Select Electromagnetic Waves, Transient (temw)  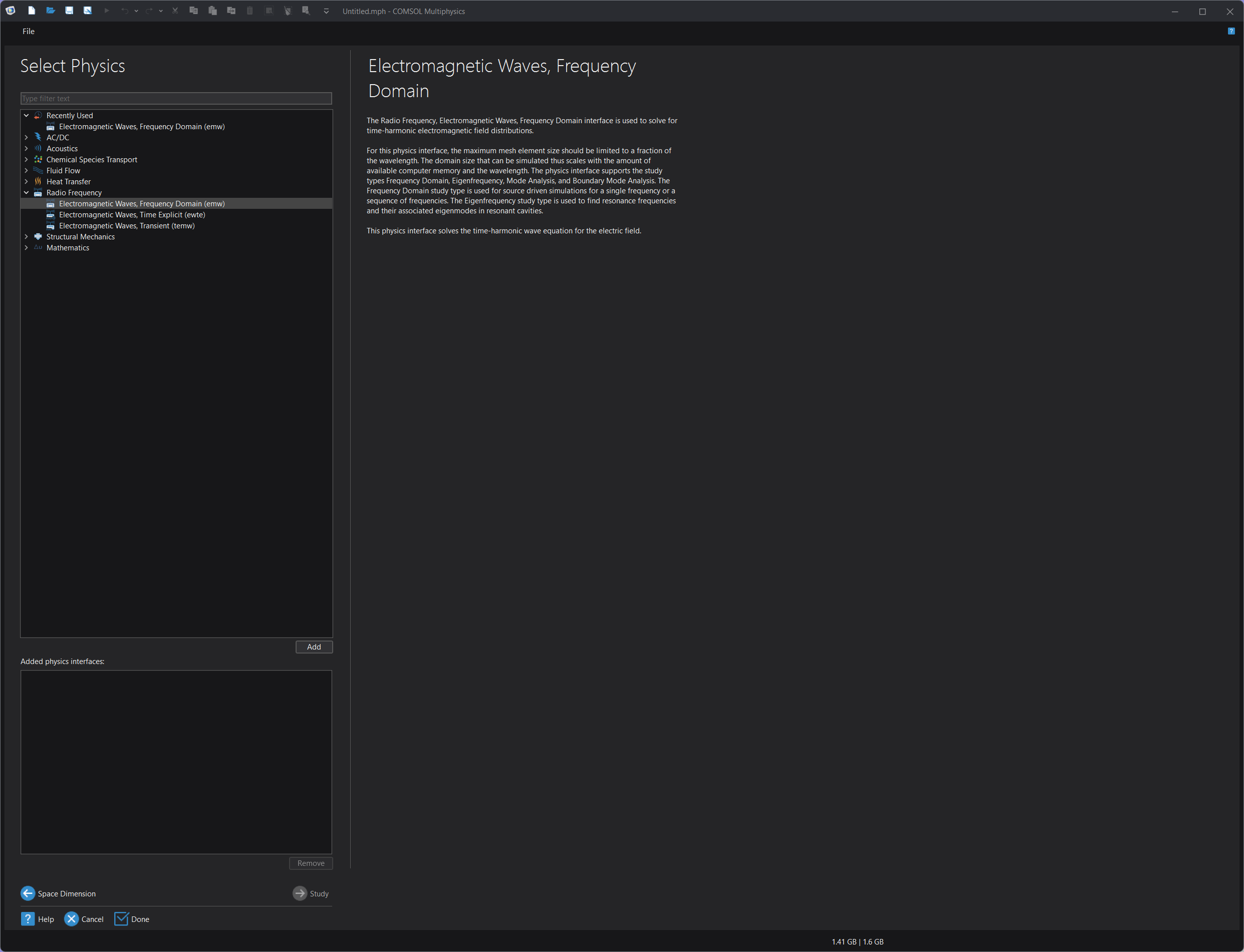(x=126, y=225)
